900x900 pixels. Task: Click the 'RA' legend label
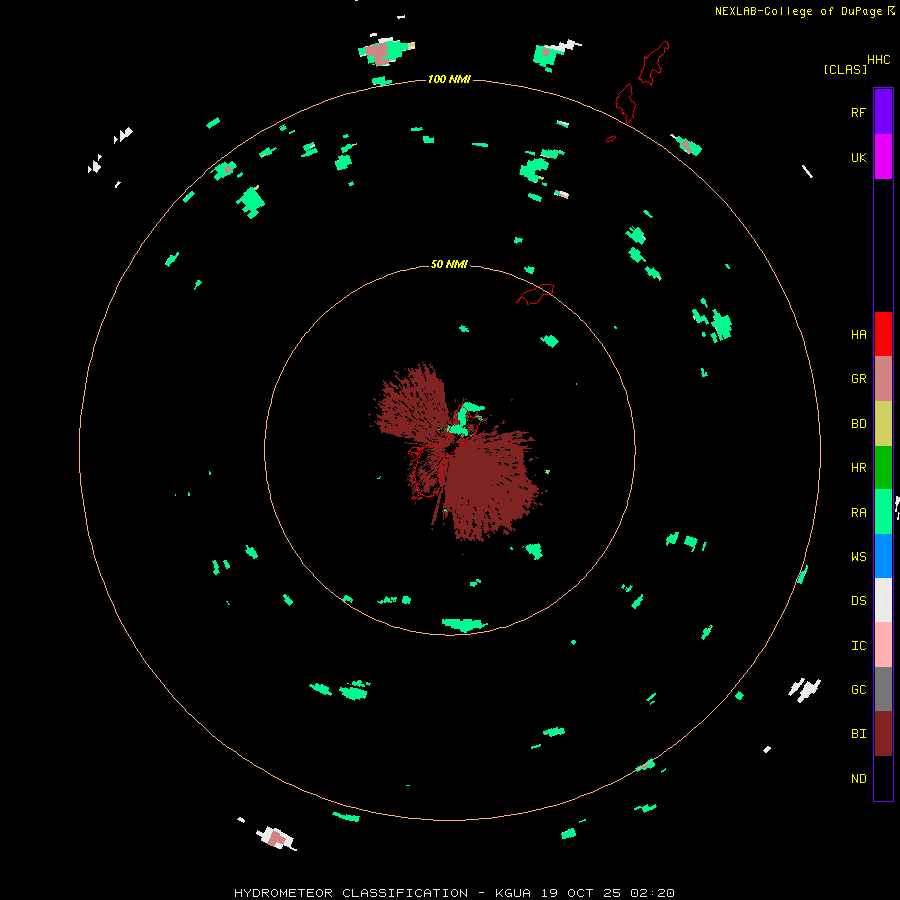tap(858, 513)
